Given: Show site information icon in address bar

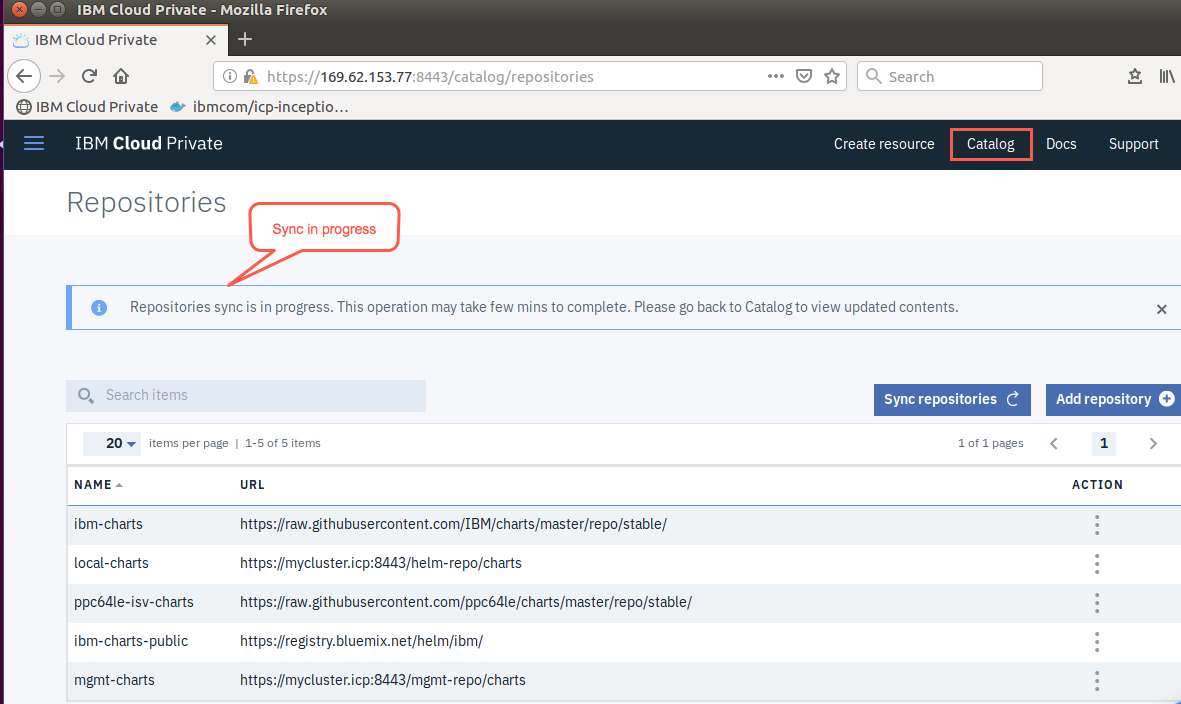Looking at the screenshot, I should tap(230, 76).
